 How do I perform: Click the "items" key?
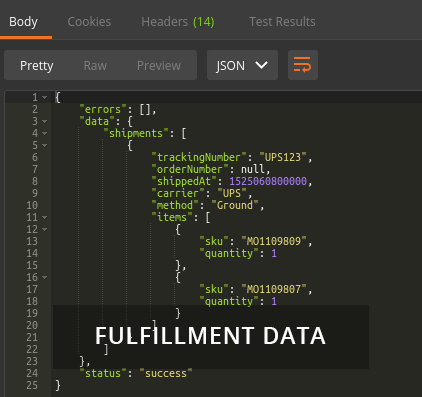172,217
